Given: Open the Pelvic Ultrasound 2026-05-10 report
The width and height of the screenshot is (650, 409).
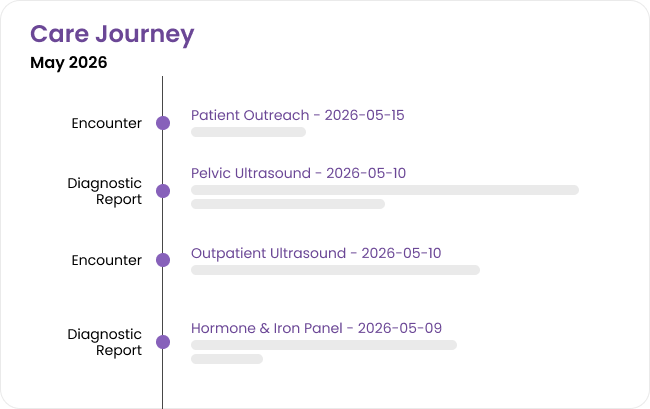Looking at the screenshot, I should (298, 173).
